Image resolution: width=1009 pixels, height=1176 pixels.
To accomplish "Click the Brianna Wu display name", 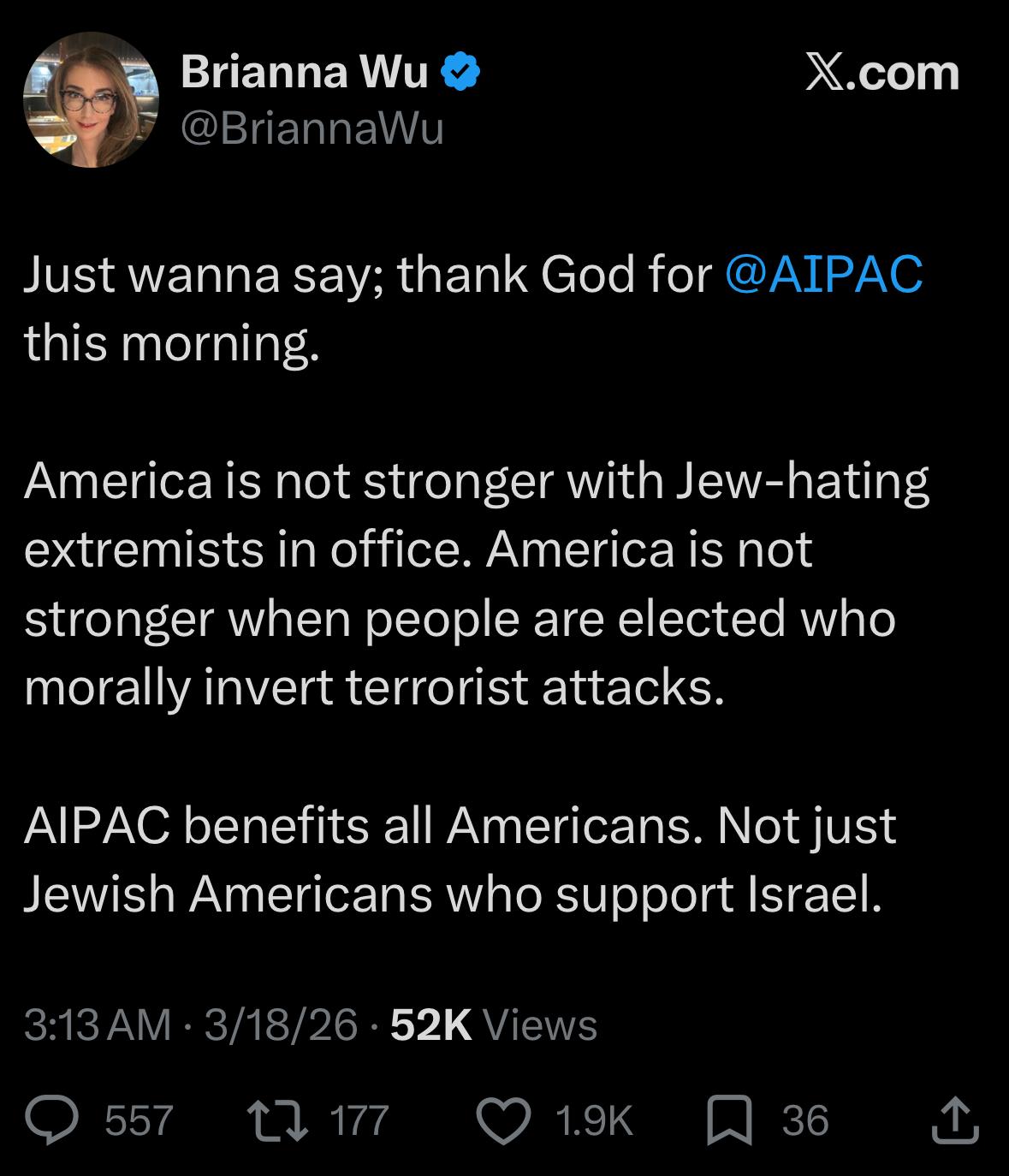I will click(304, 72).
